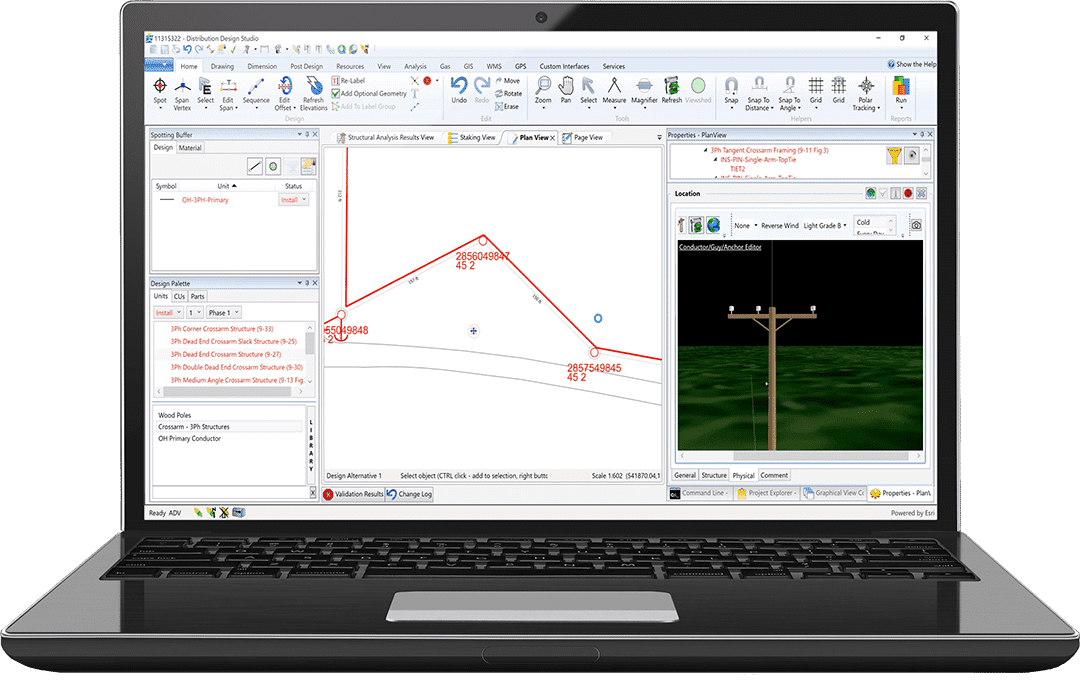This screenshot has width=1080, height=690.
Task: Open Structural Analysis Results View tab
Action: (x=385, y=138)
